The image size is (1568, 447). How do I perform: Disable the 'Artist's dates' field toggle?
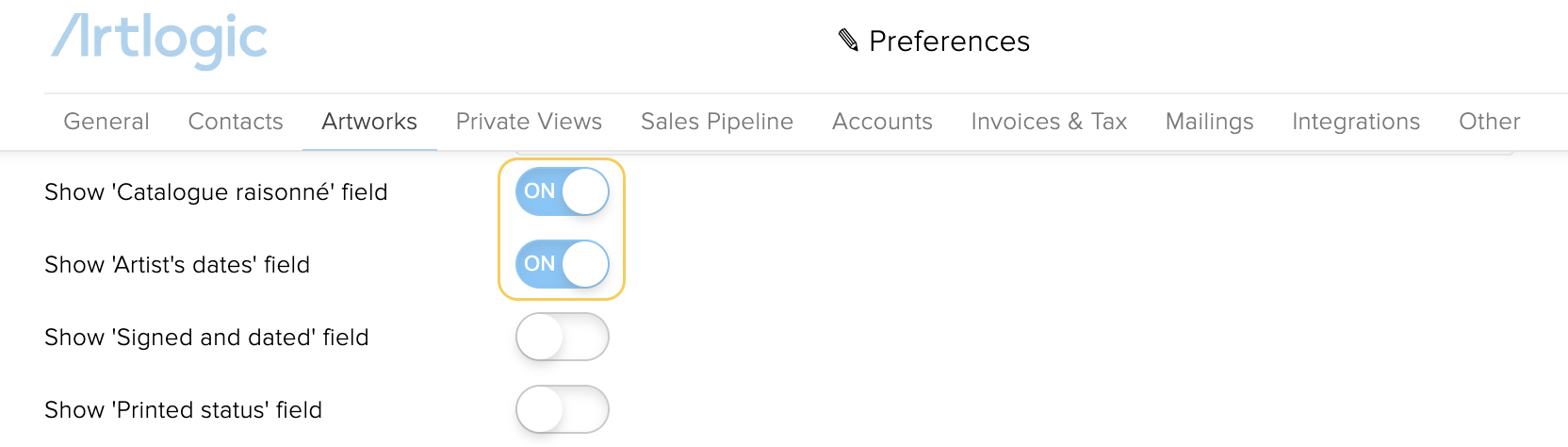pyautogui.click(x=563, y=264)
